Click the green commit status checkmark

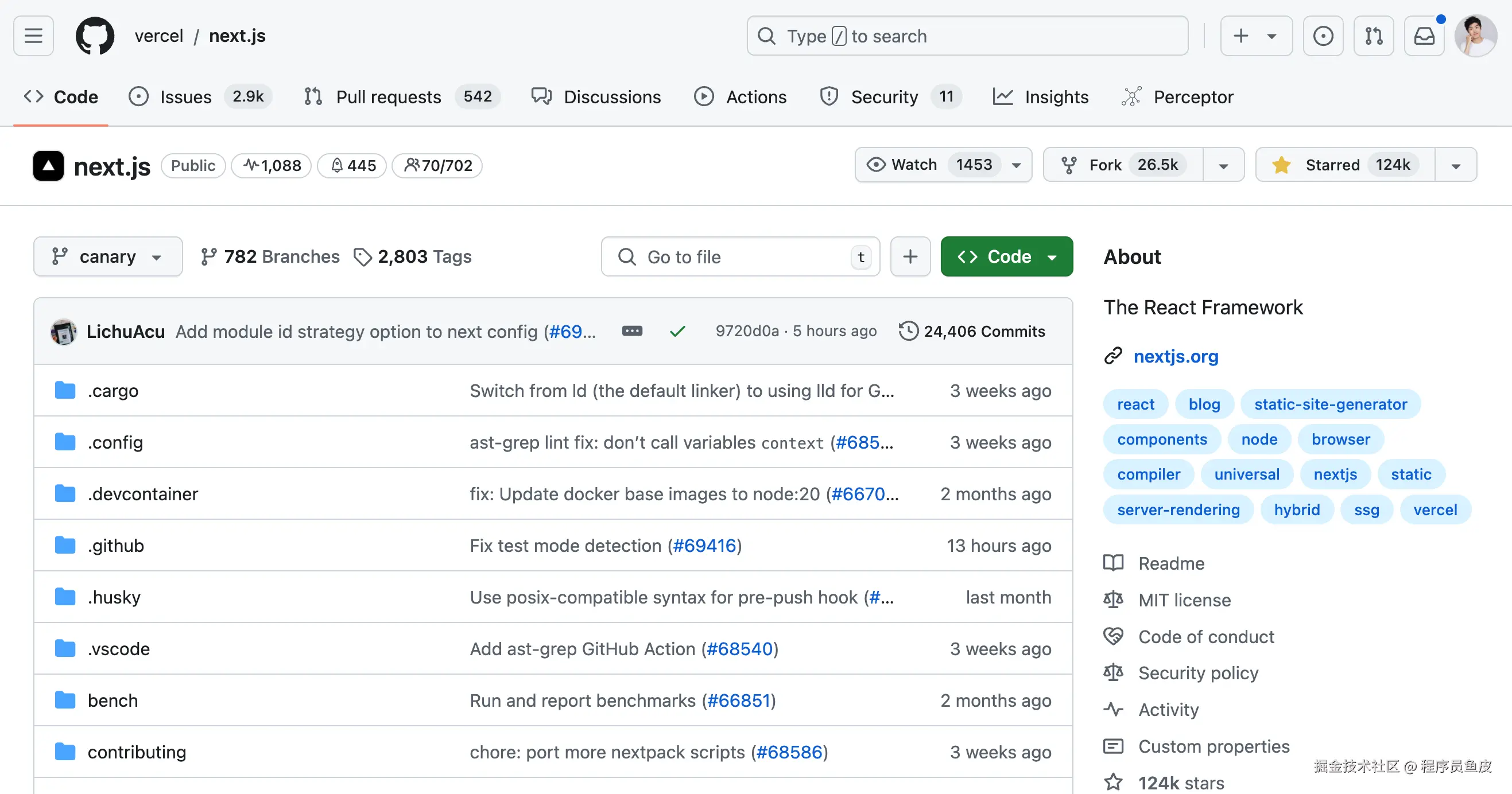point(677,332)
